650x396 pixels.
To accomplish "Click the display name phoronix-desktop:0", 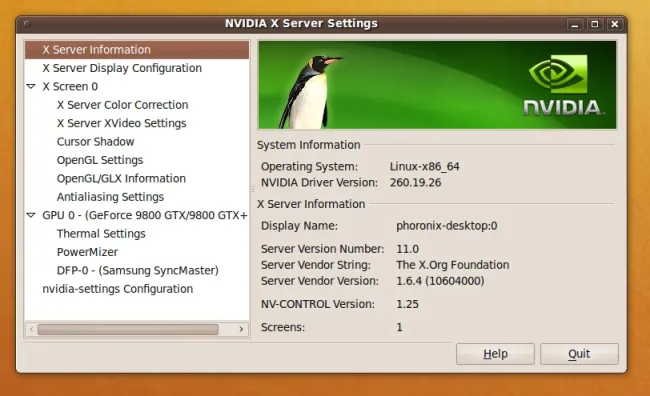I will click(x=446, y=226).
